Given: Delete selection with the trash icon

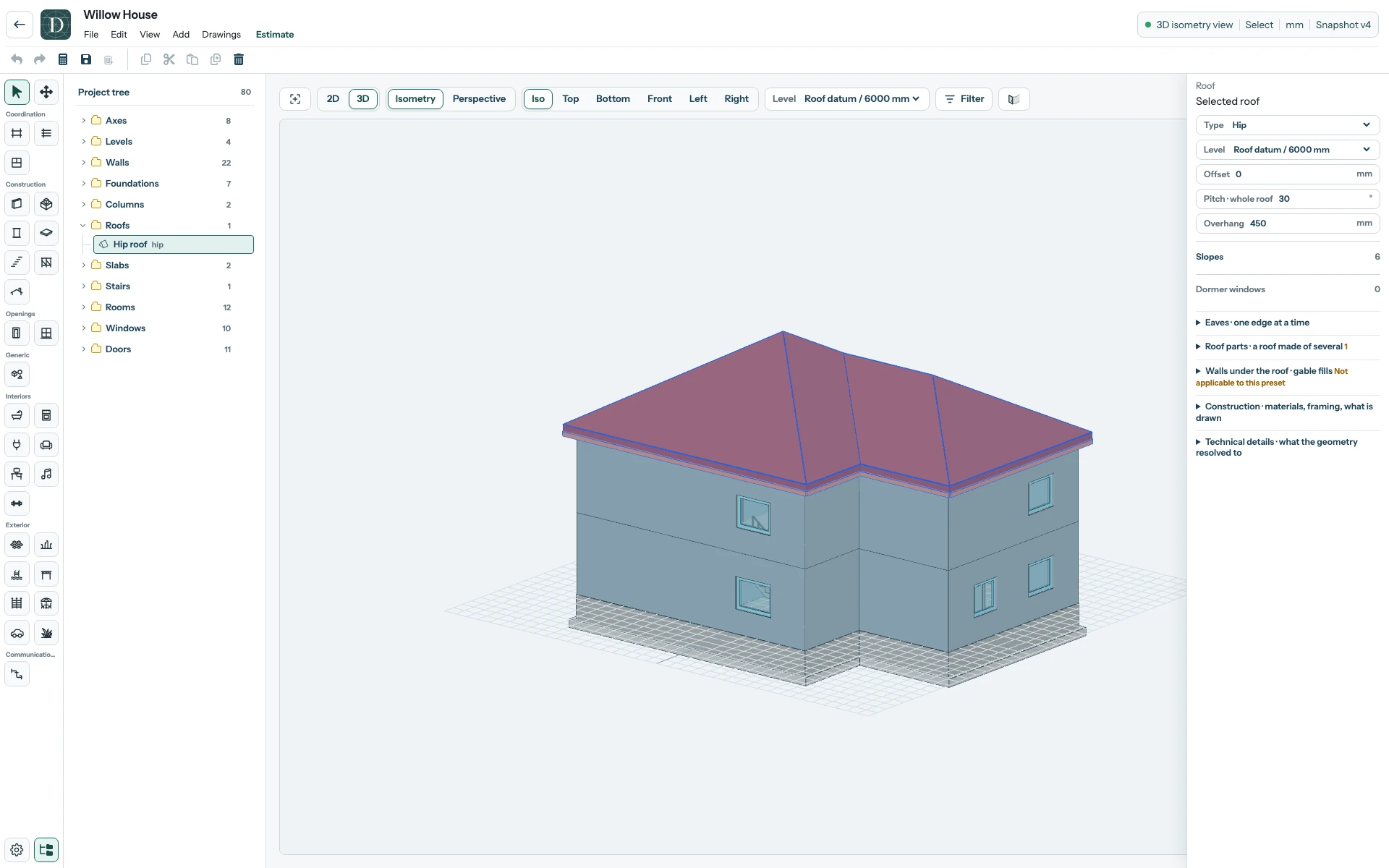Looking at the screenshot, I should point(239,59).
